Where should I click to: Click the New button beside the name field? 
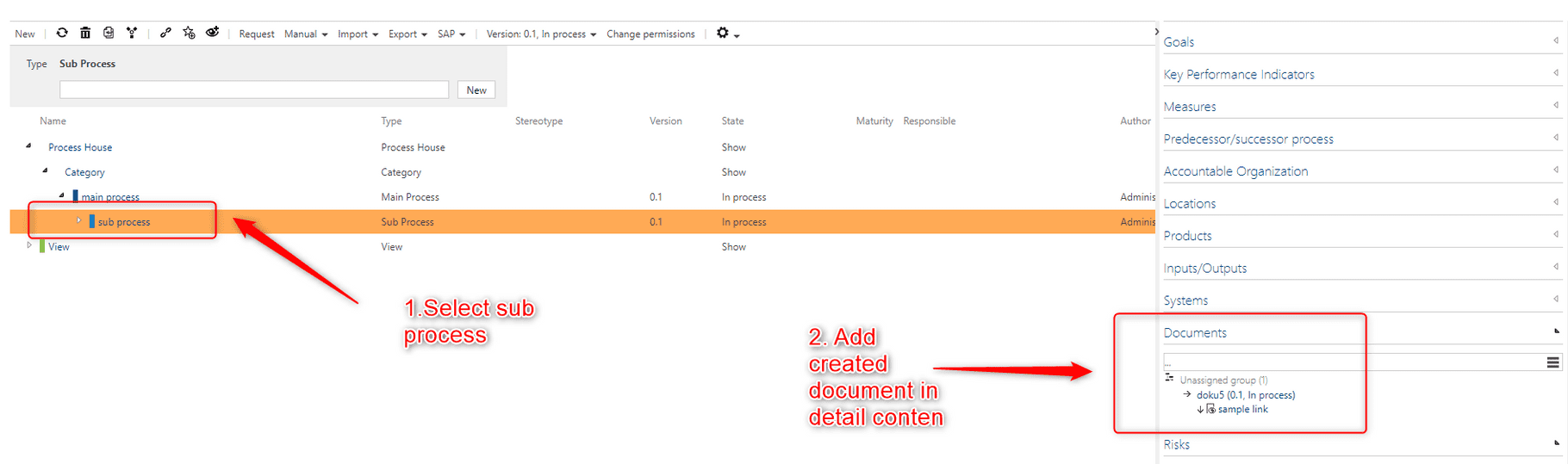[x=476, y=90]
